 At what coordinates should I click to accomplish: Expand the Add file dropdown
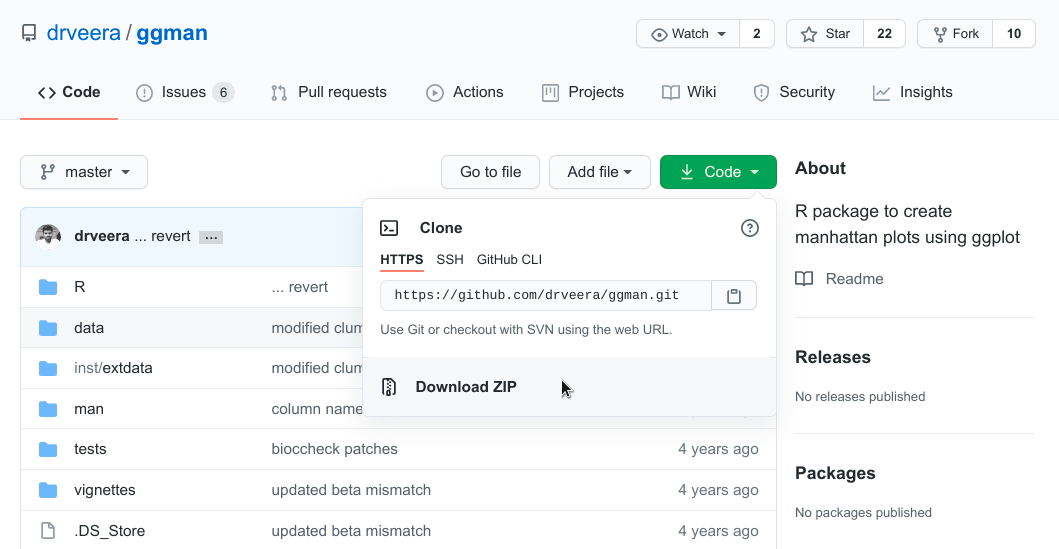(x=599, y=172)
